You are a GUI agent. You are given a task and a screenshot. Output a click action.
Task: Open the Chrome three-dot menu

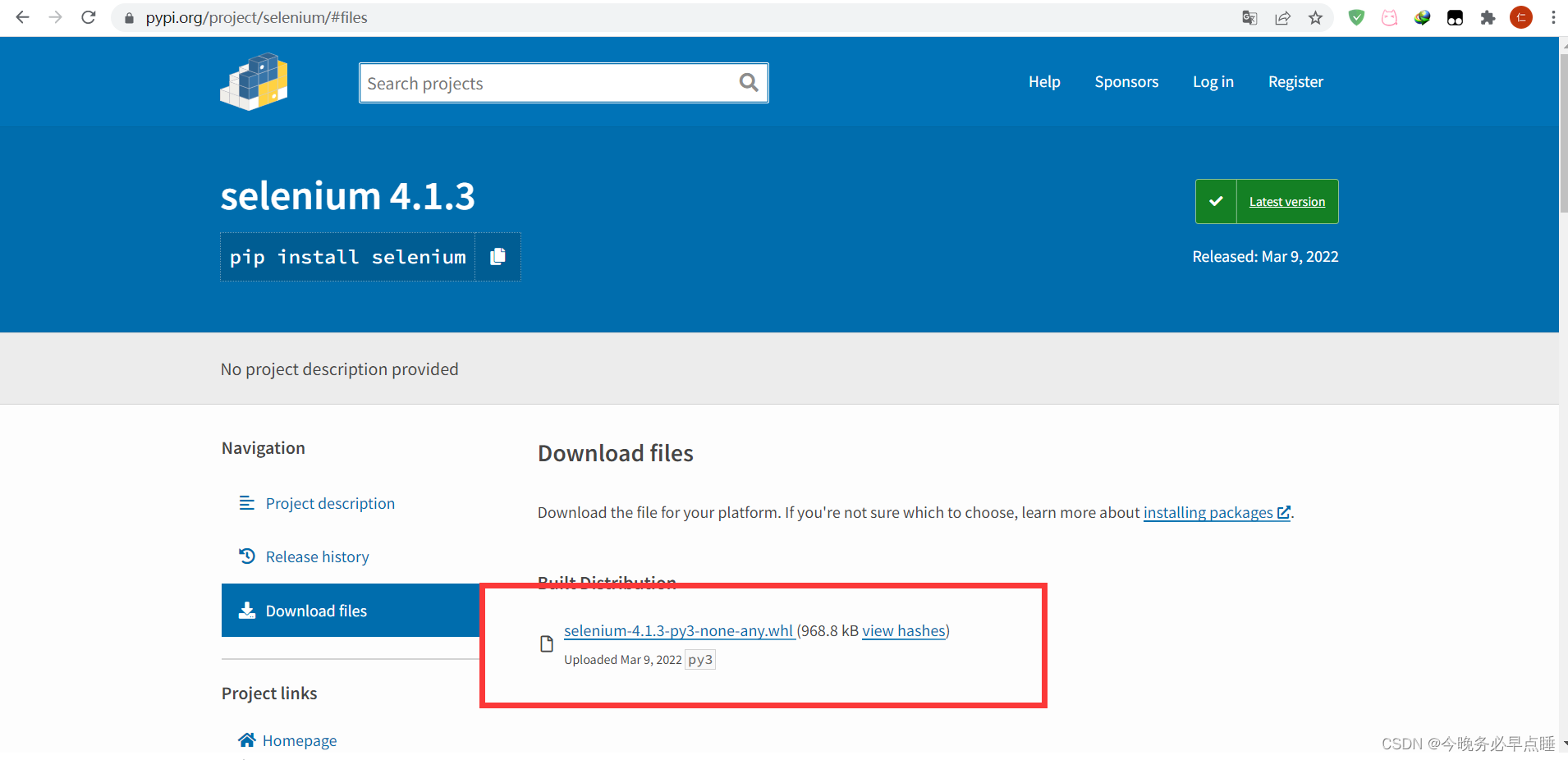[x=1553, y=17]
